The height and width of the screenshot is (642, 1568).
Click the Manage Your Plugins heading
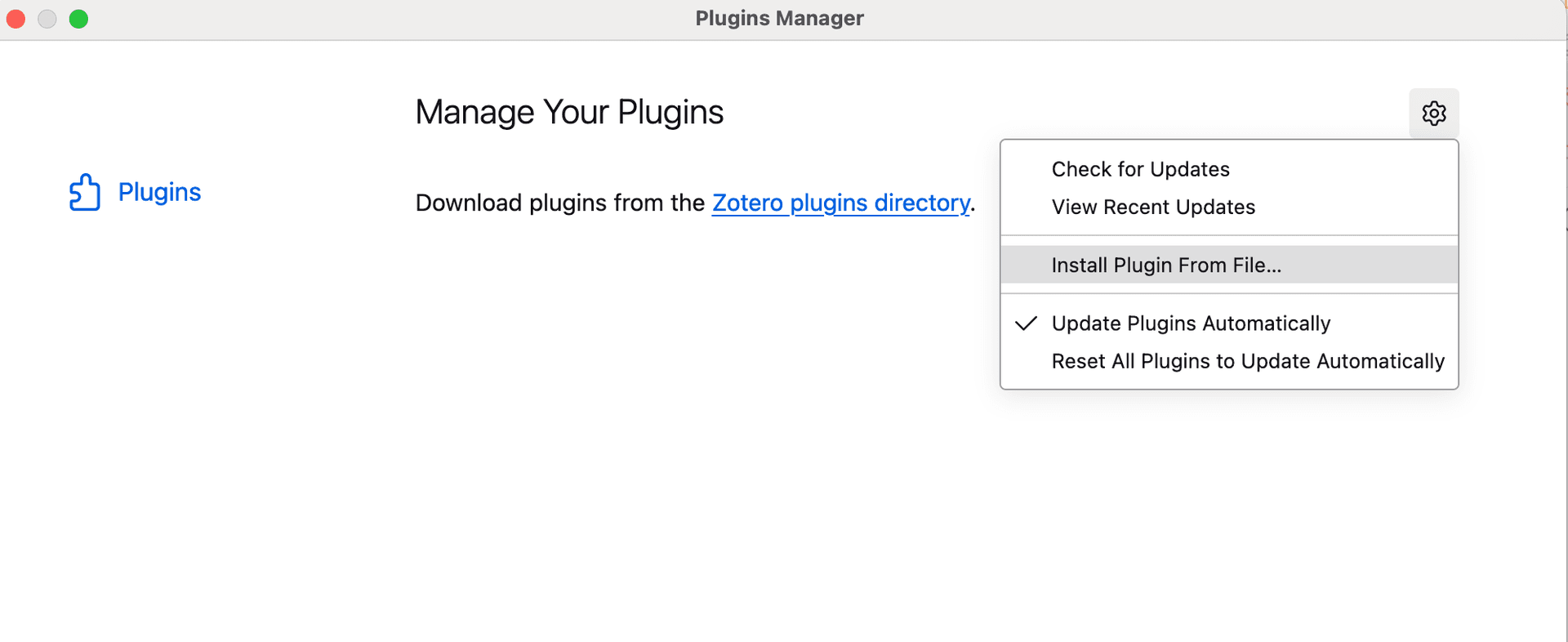[x=569, y=112]
